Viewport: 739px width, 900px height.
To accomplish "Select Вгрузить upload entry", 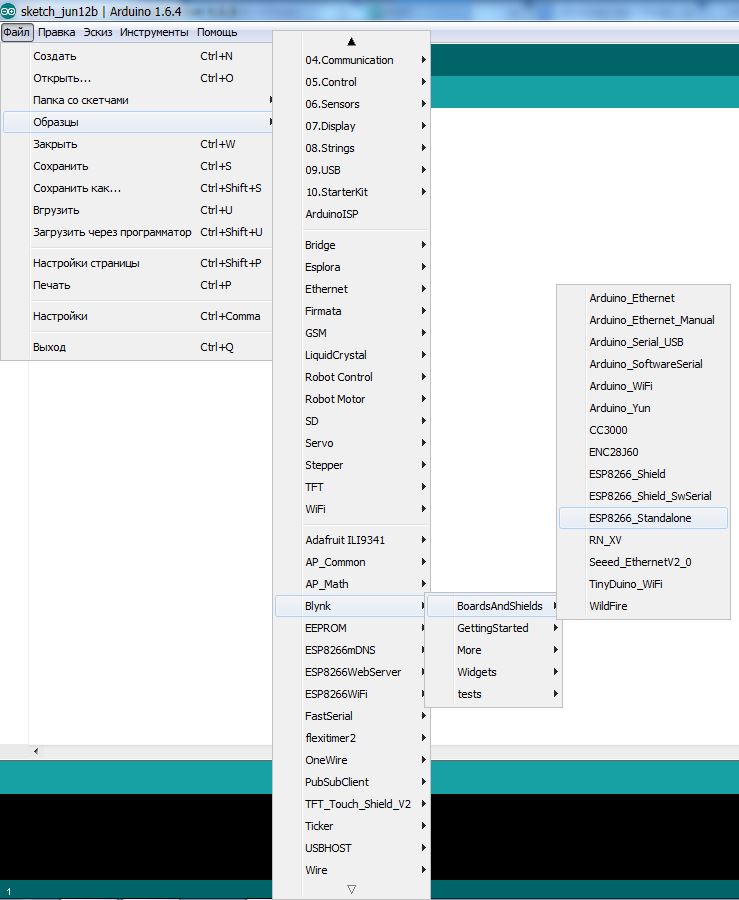I will (x=137, y=210).
